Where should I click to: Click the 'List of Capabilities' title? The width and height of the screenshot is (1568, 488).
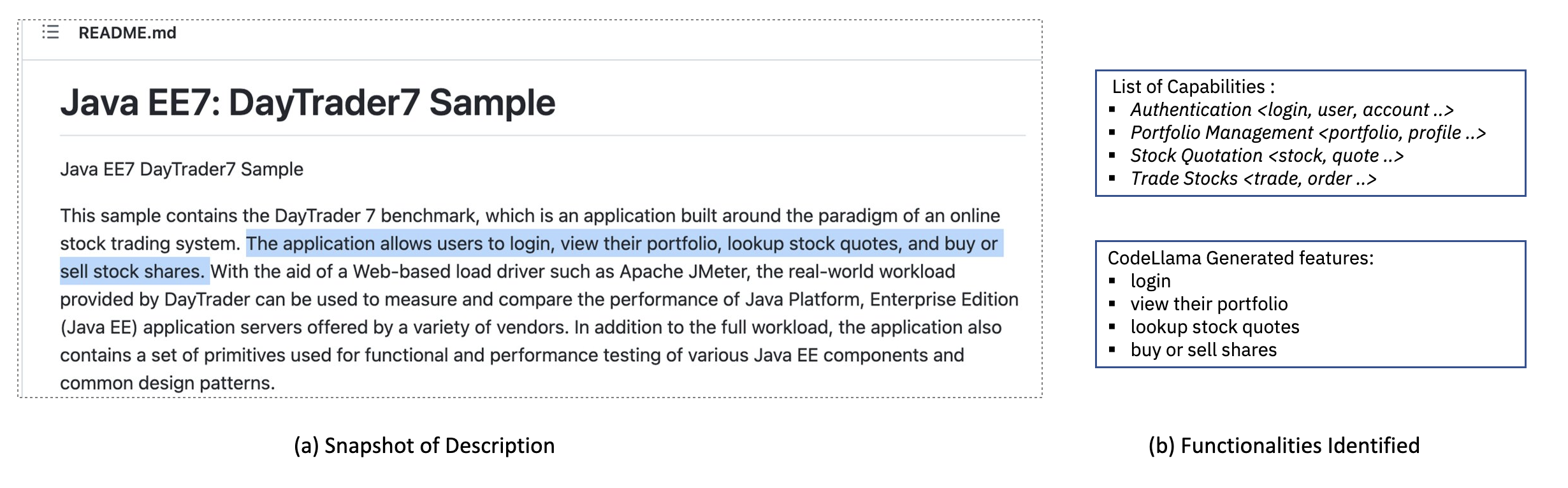[1193, 87]
